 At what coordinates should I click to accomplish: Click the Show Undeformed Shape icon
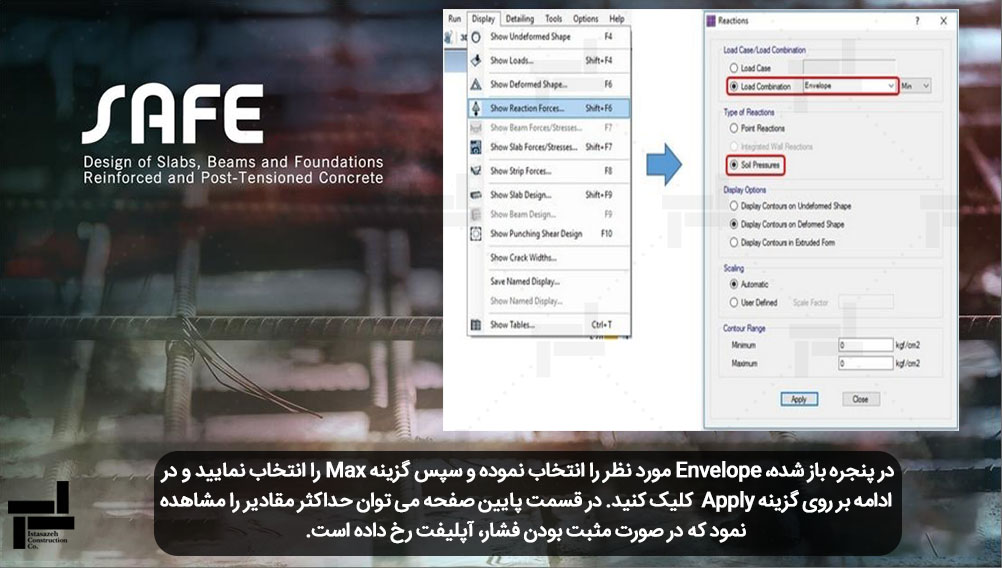(476, 37)
